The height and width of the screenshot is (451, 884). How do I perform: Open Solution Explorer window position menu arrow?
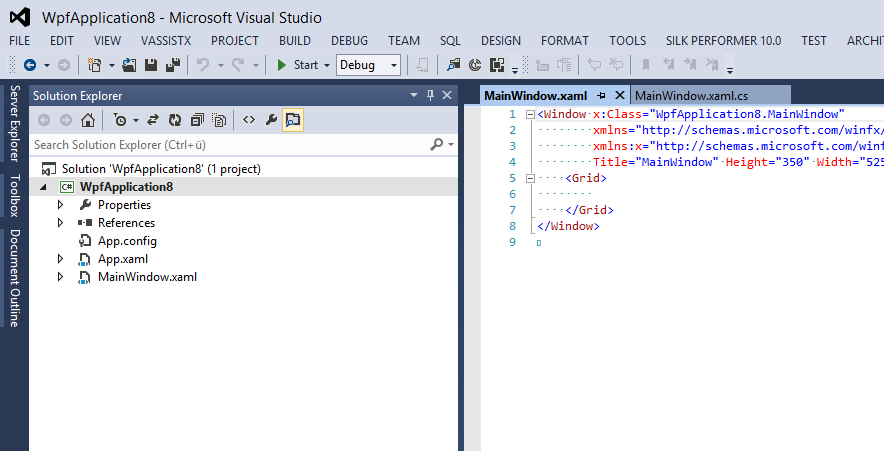tap(414, 95)
